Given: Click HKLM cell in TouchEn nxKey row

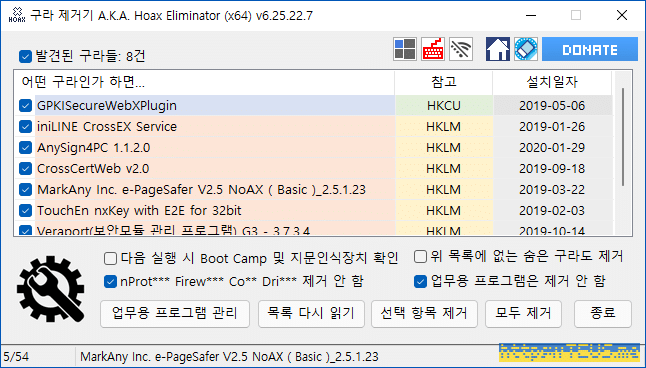Looking at the screenshot, I should point(444,211).
